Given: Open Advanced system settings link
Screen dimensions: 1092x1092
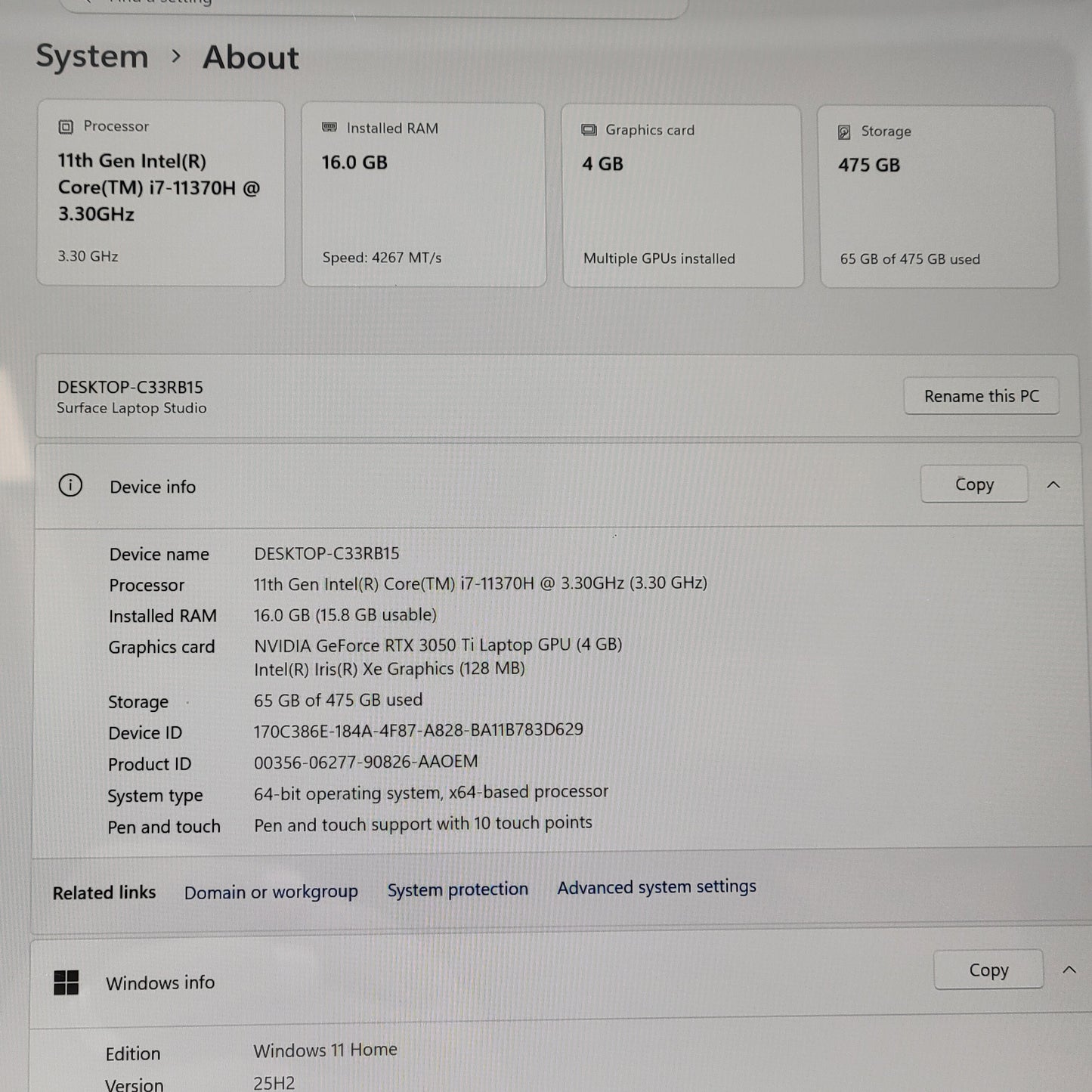Looking at the screenshot, I should pyautogui.click(x=657, y=886).
